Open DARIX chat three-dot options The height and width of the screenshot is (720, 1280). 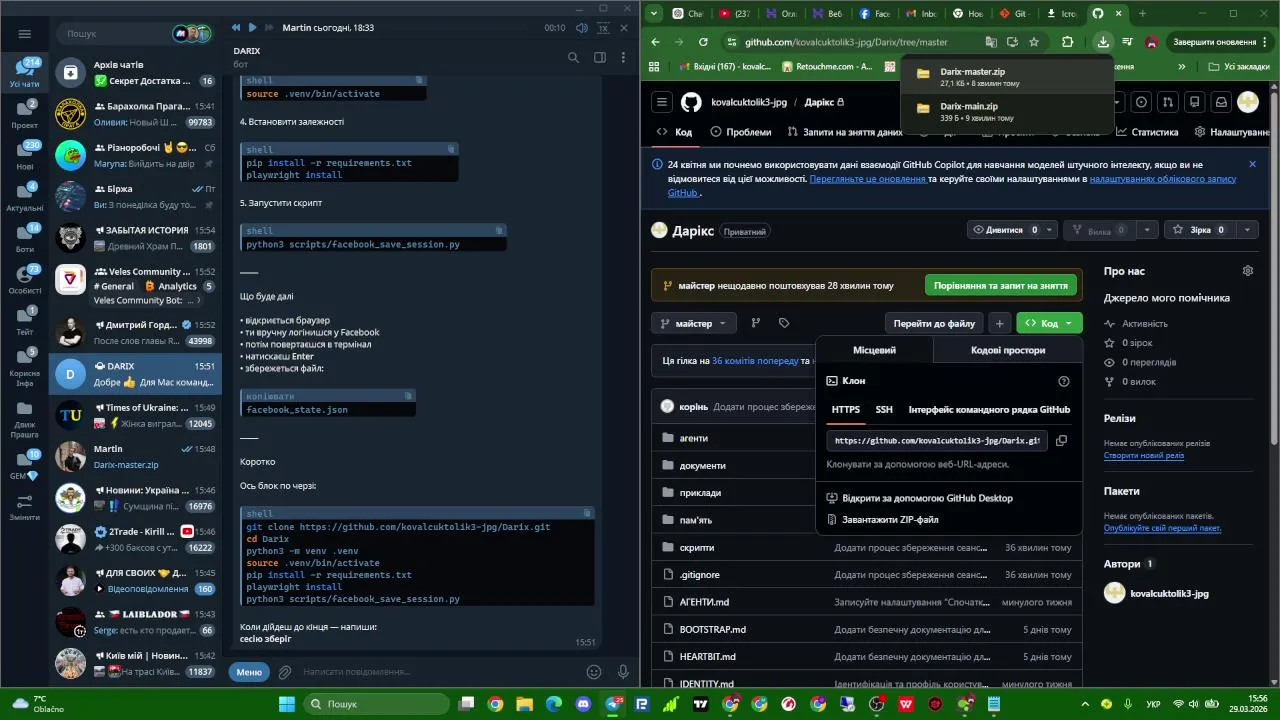(x=624, y=57)
